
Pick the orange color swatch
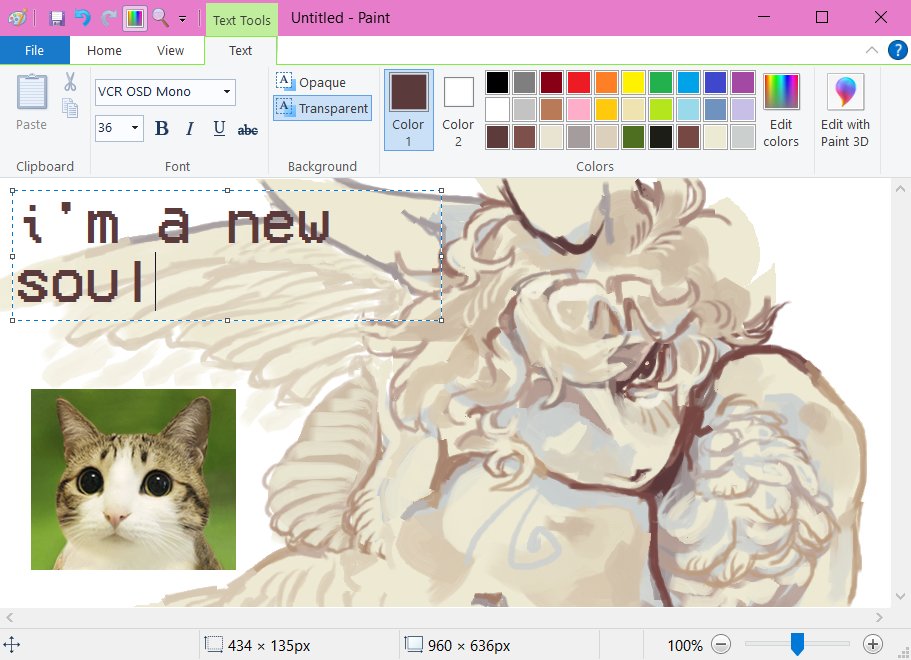click(606, 82)
